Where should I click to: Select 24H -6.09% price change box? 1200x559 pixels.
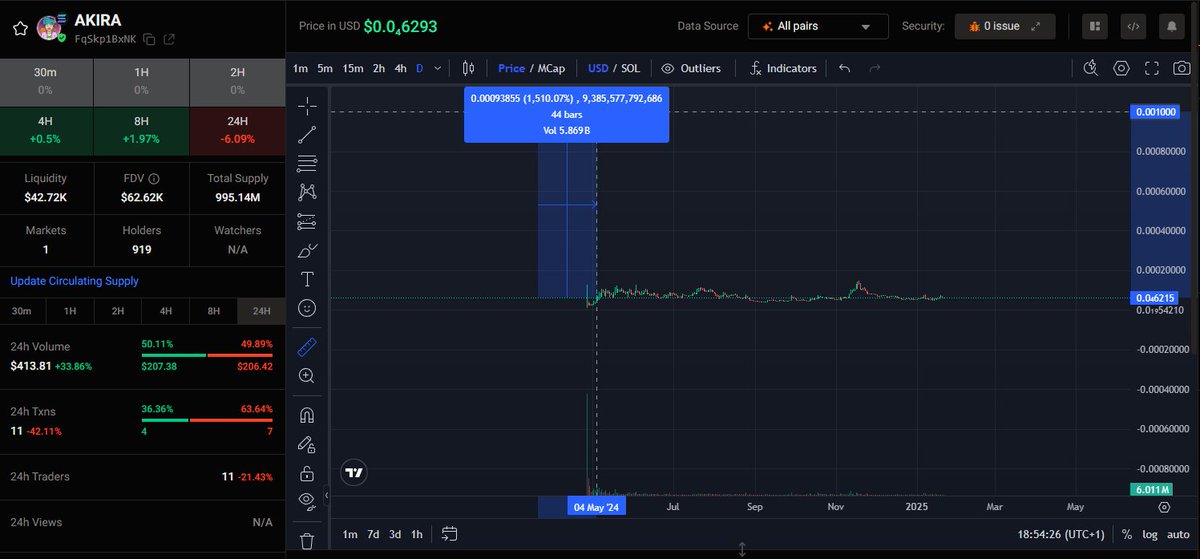click(x=237, y=131)
